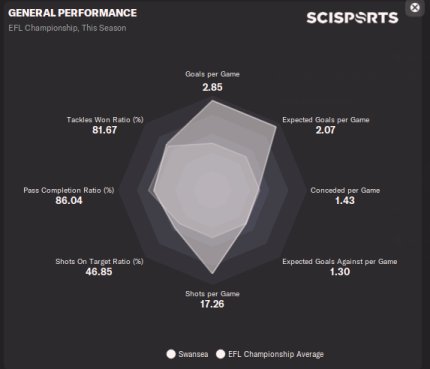Image resolution: width=430 pixels, height=369 pixels.
Task: Click the Conceded per Game label
Action: click(345, 190)
